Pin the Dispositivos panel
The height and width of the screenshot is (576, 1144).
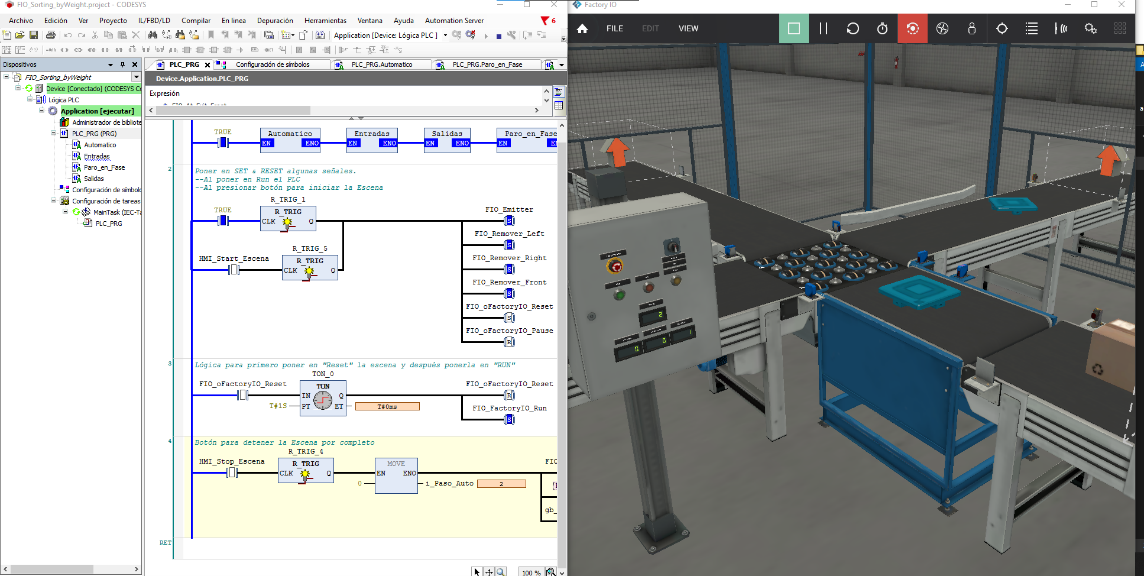(x=123, y=64)
